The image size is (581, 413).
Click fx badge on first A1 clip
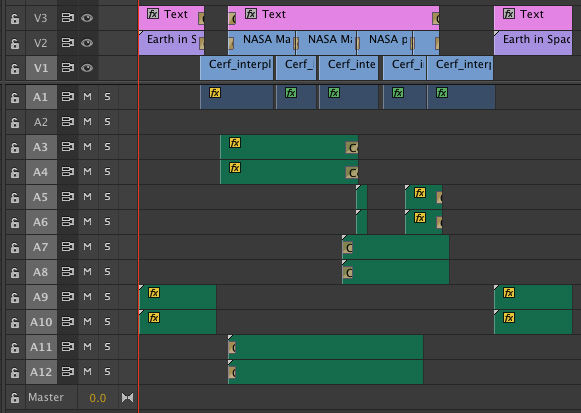point(215,93)
